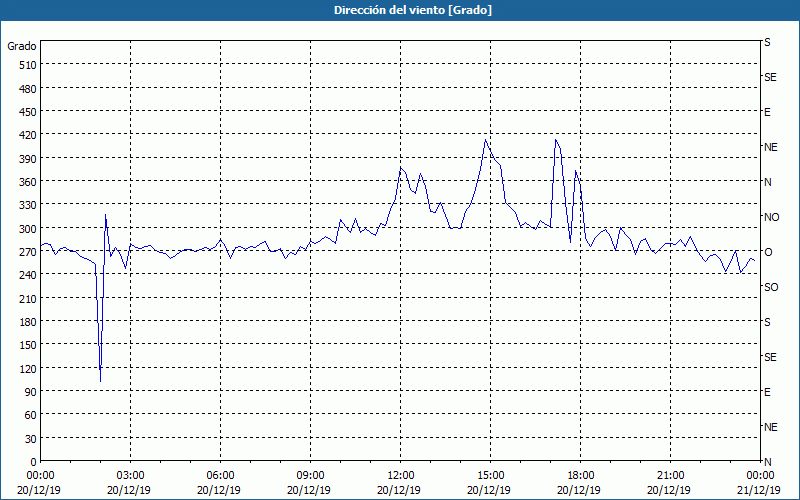Select the 20/12/19 date under 03:00
The image size is (800, 500).
point(129,490)
